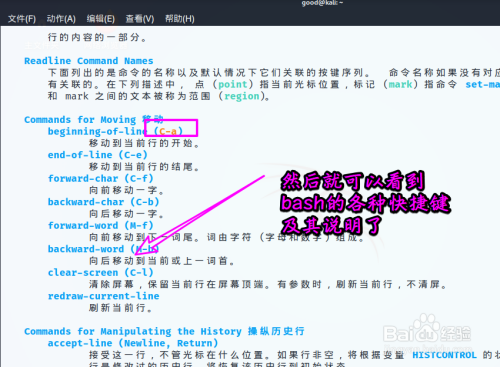Click the description '向前移动一字。'

(127, 190)
